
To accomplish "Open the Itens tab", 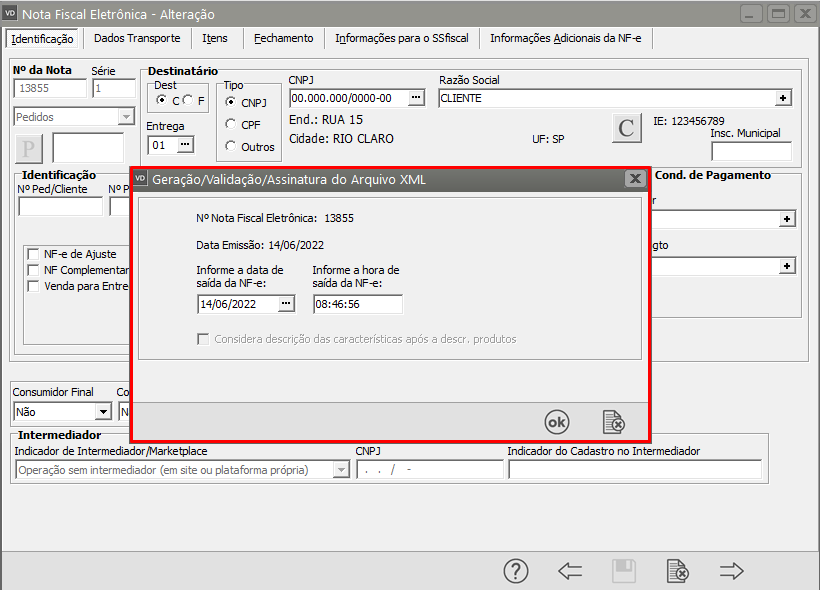I will click(215, 38).
